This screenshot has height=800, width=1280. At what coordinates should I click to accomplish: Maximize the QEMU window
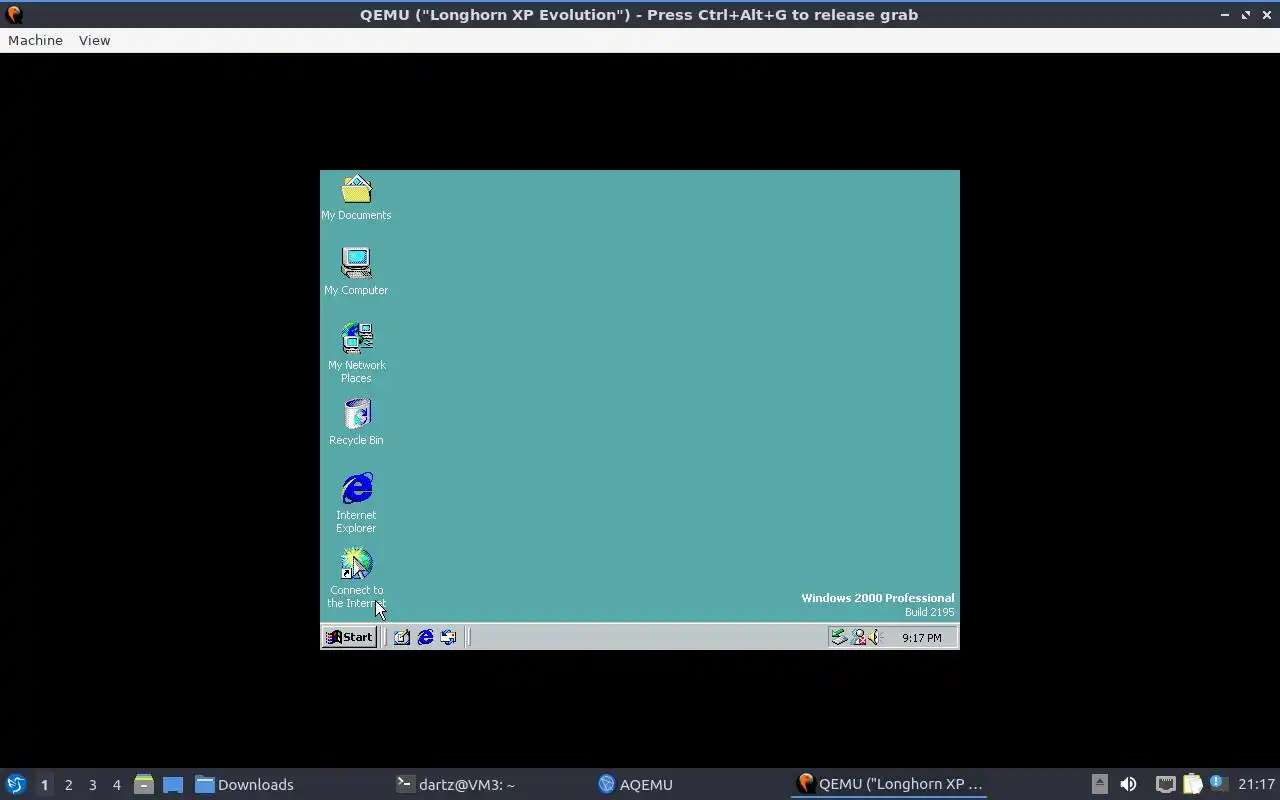pos(1246,15)
